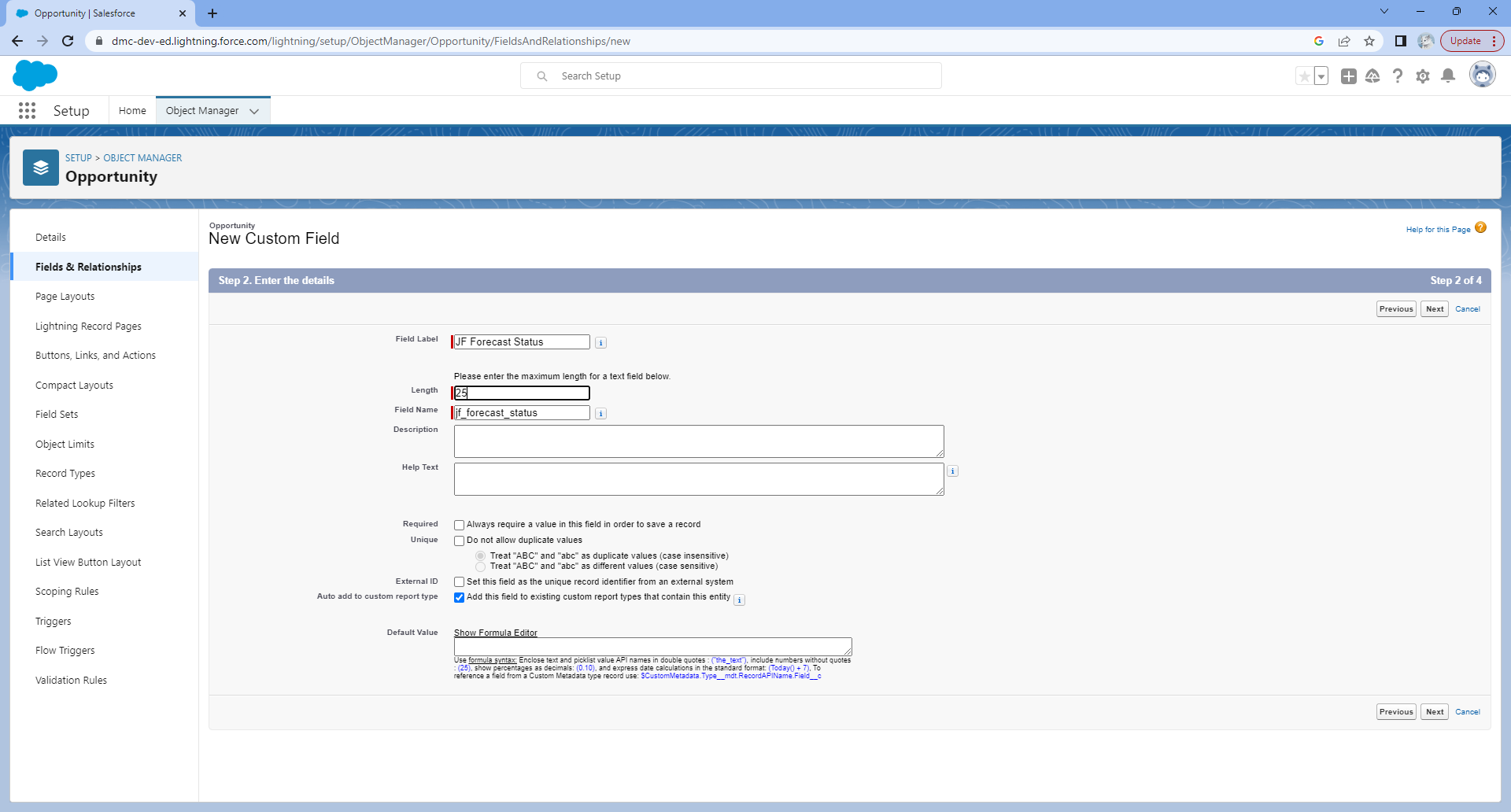Expand the Object Manager tab dropdown
This screenshot has height=812, width=1511.
point(254,112)
